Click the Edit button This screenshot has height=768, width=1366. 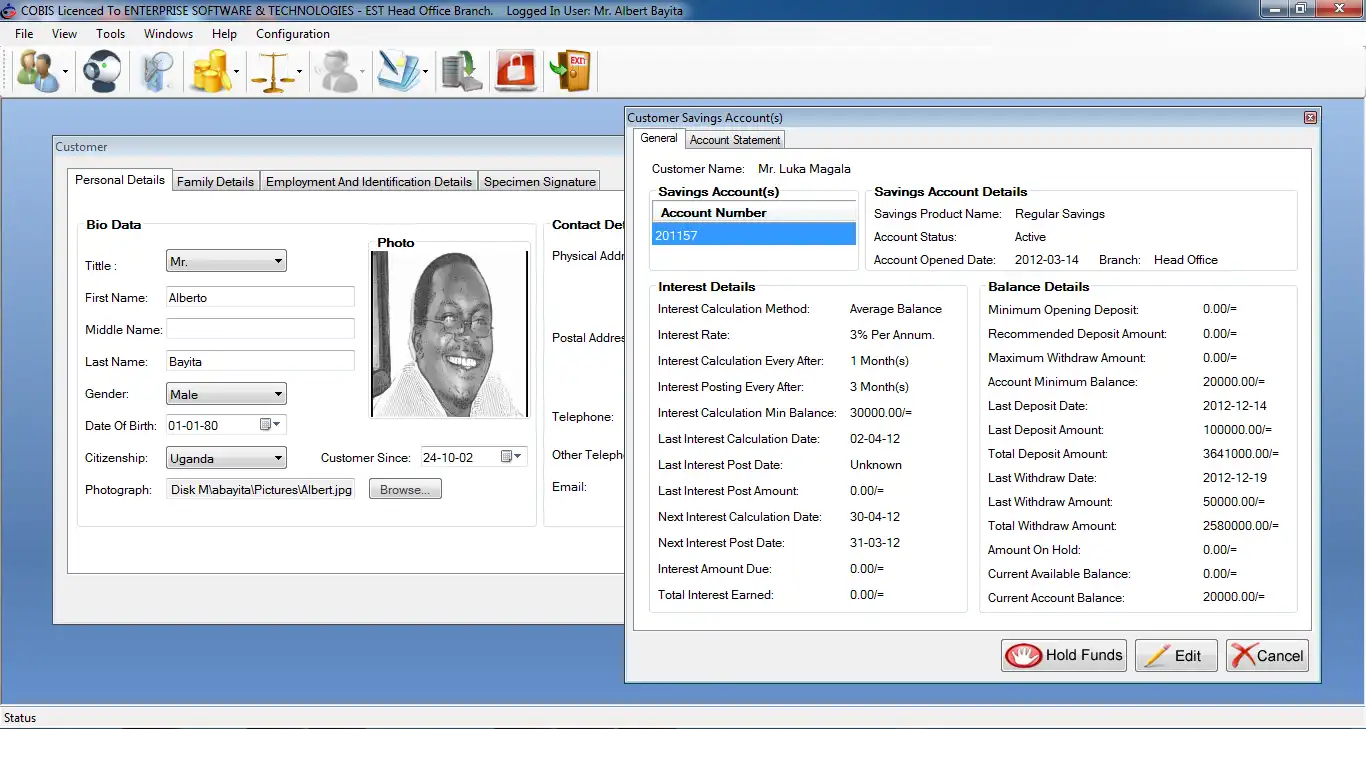pos(1175,656)
